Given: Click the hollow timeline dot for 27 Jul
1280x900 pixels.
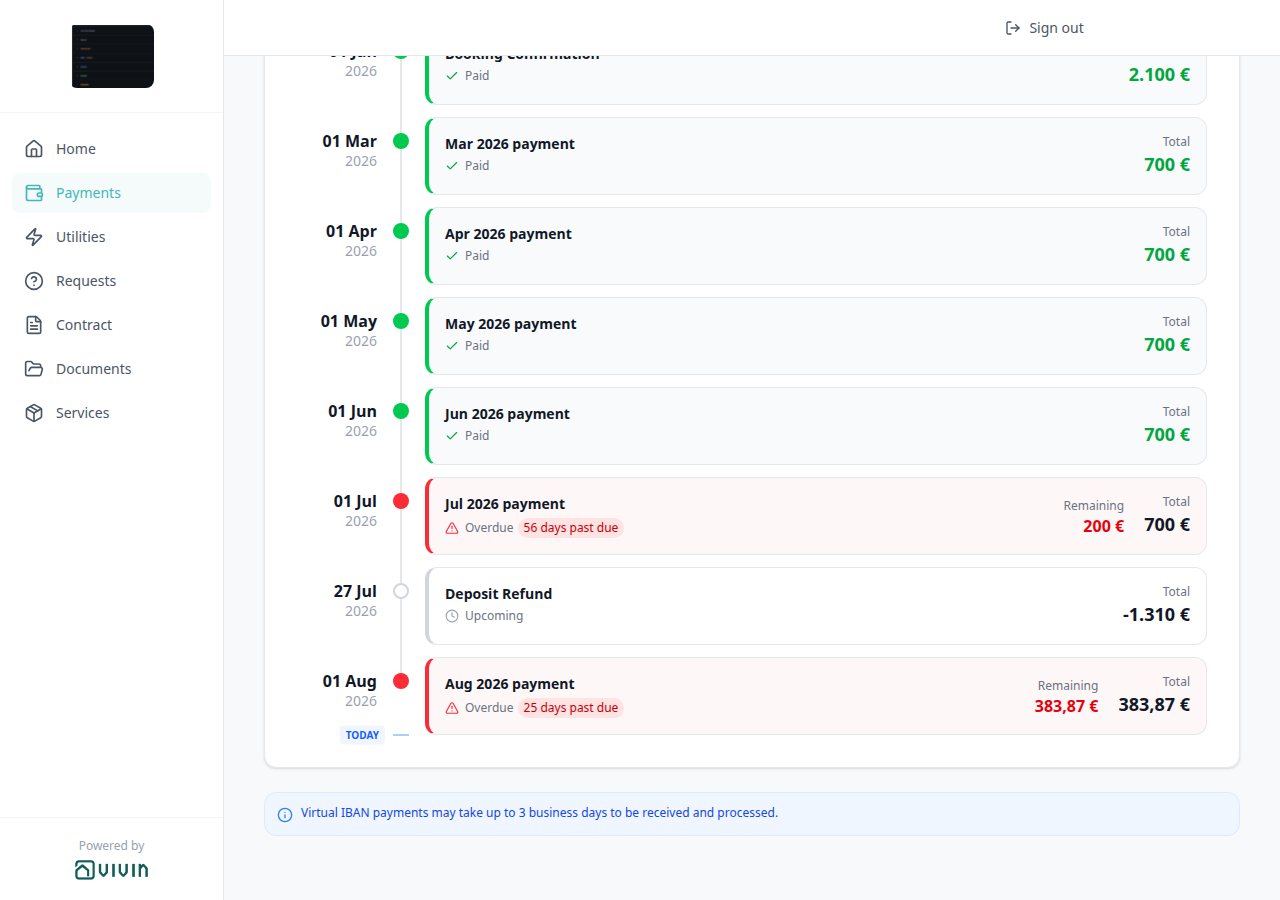Looking at the screenshot, I should [401, 591].
